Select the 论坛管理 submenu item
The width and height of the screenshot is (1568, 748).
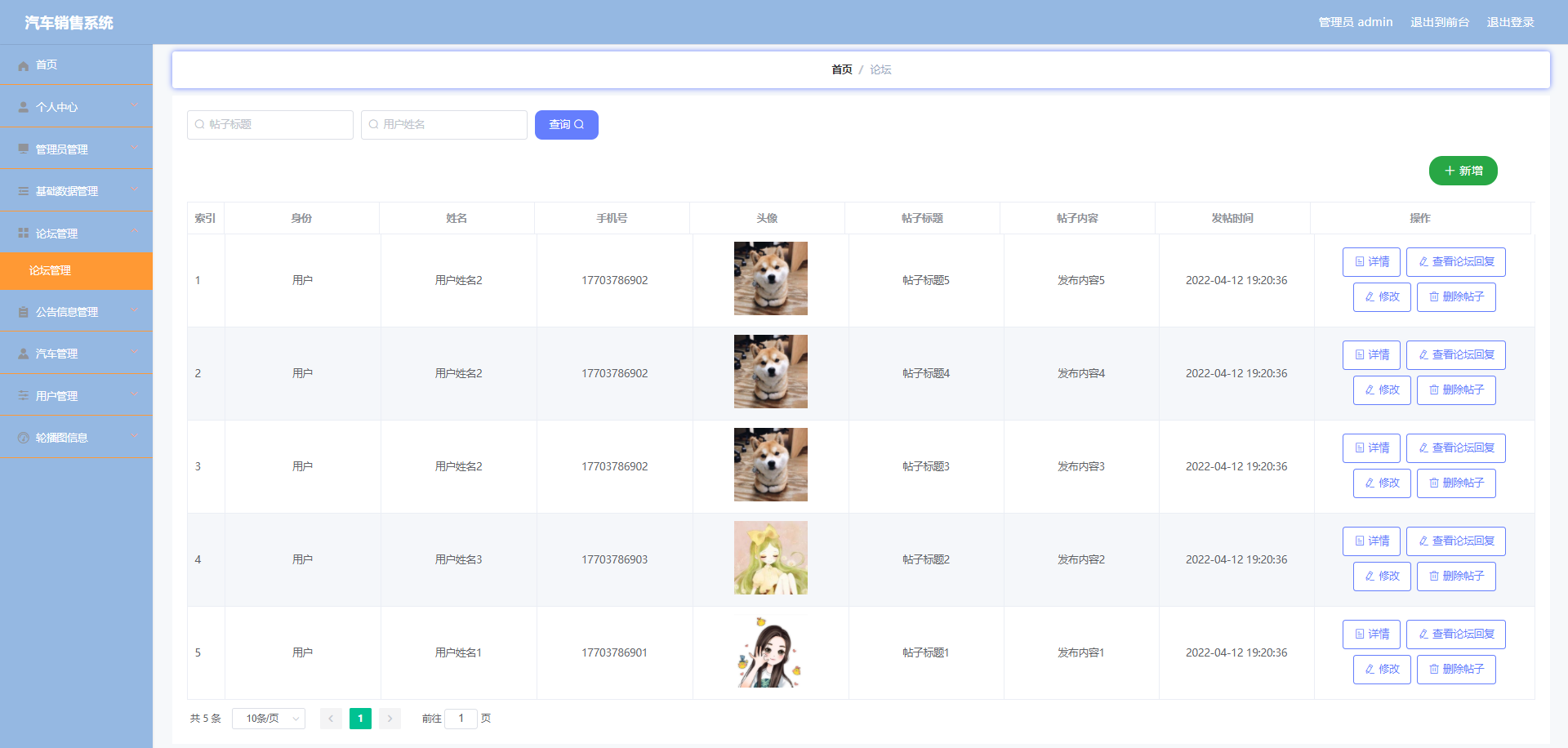pos(51,271)
